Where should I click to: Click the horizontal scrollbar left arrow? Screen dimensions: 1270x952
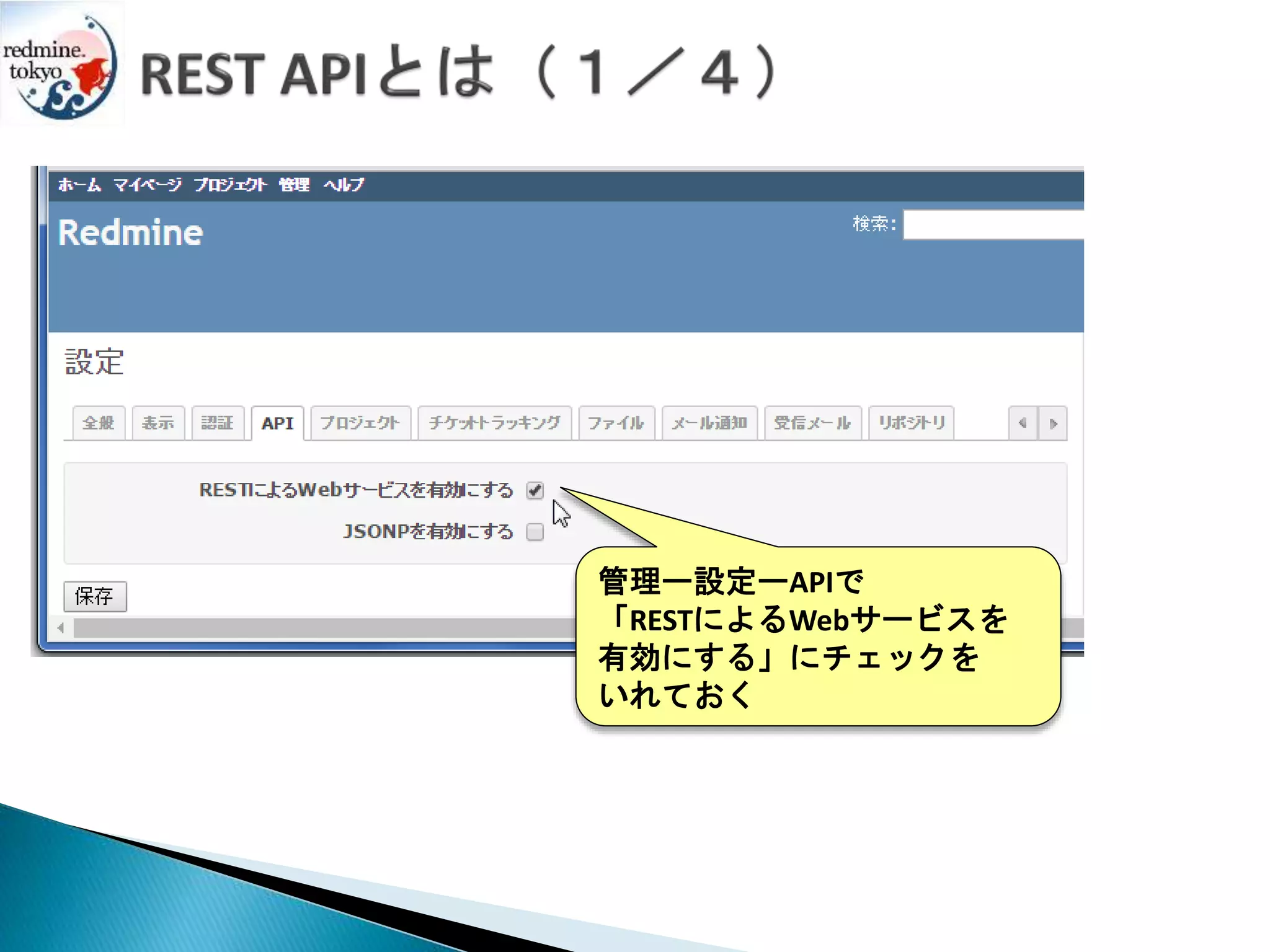(x=61, y=628)
